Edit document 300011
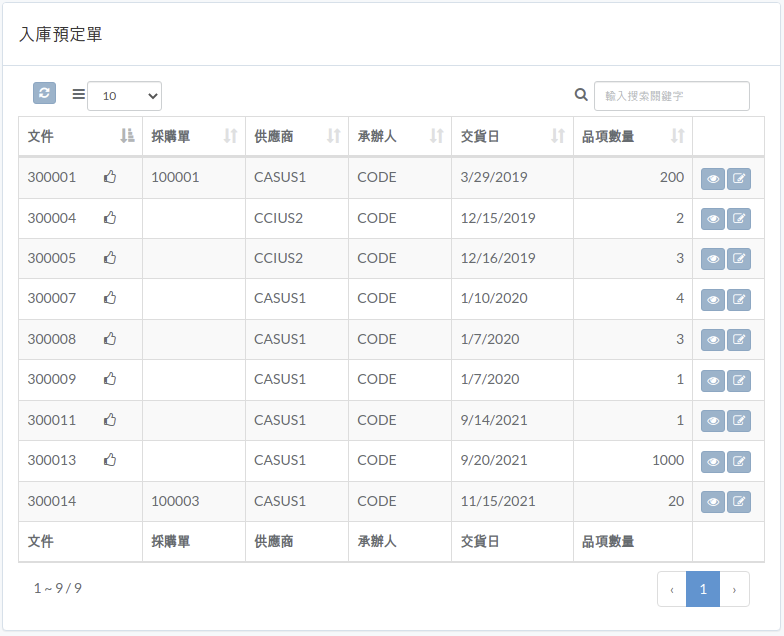Viewport: 784px width, 636px height. (x=739, y=421)
